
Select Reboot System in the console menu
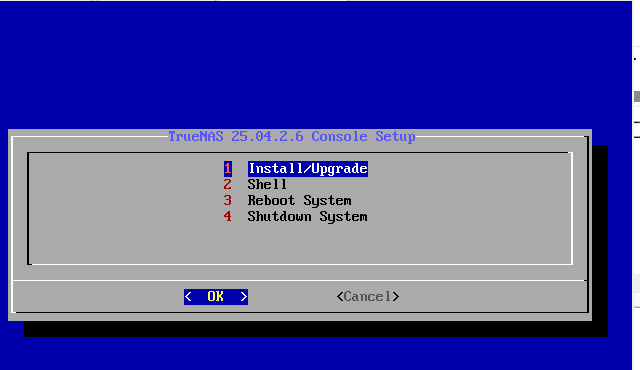tap(299, 200)
